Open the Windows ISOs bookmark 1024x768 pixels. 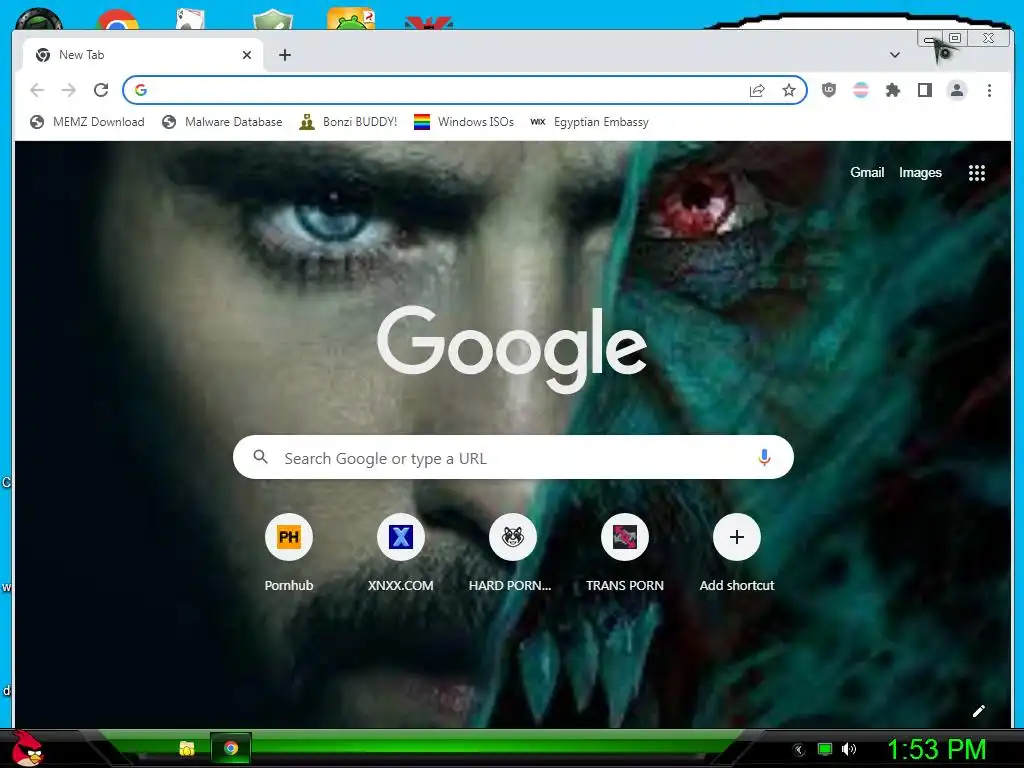click(464, 122)
